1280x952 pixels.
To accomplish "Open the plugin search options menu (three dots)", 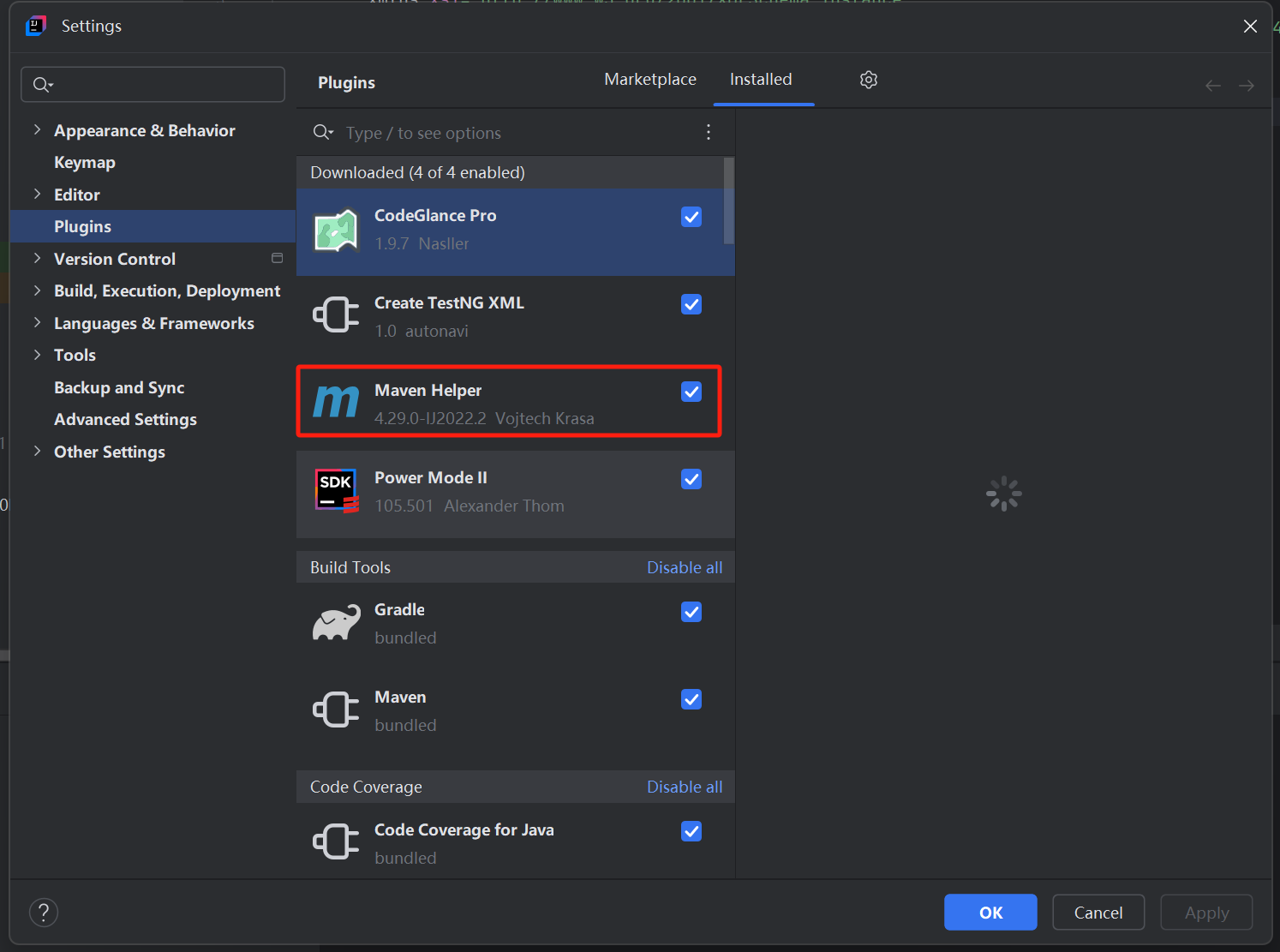I will [x=709, y=132].
